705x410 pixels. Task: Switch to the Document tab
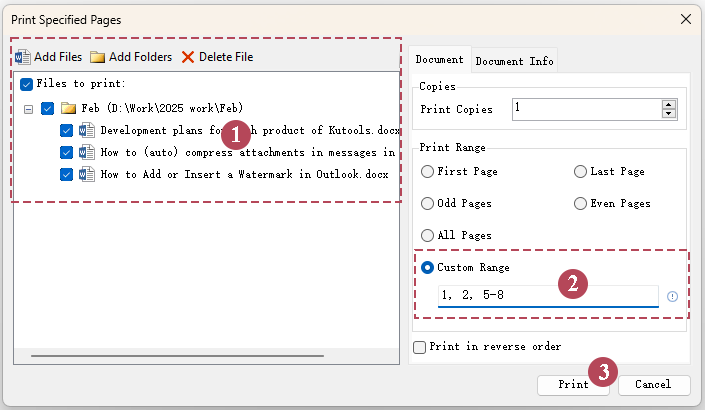[439, 59]
